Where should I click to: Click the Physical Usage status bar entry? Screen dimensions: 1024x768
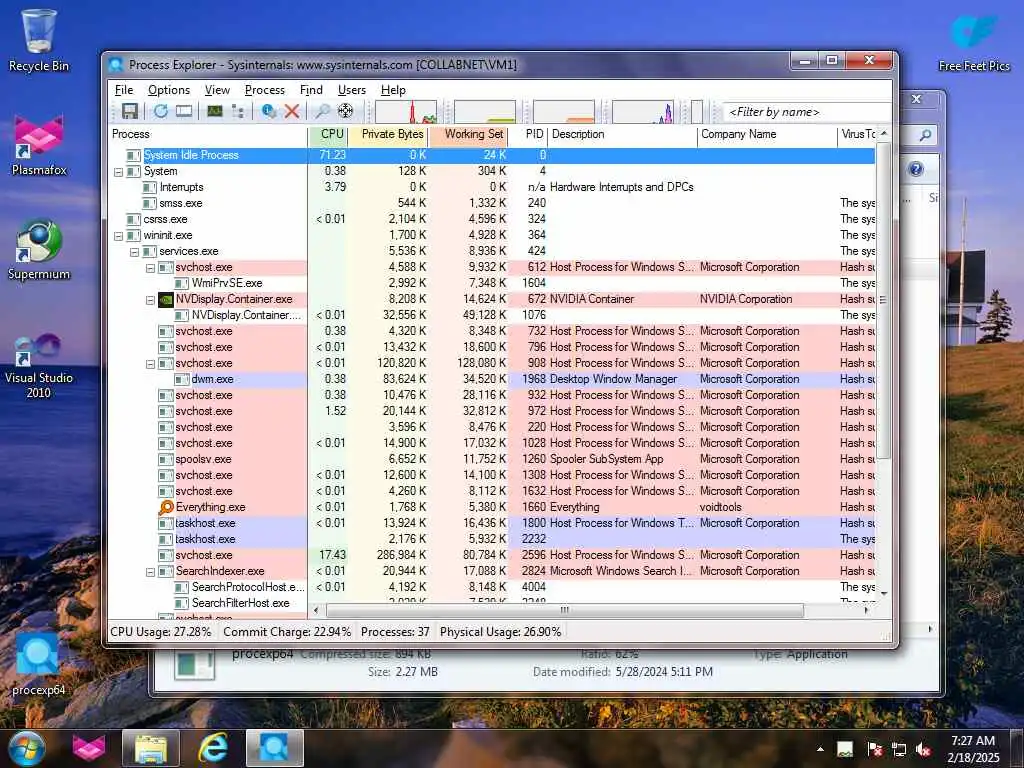[500, 632]
